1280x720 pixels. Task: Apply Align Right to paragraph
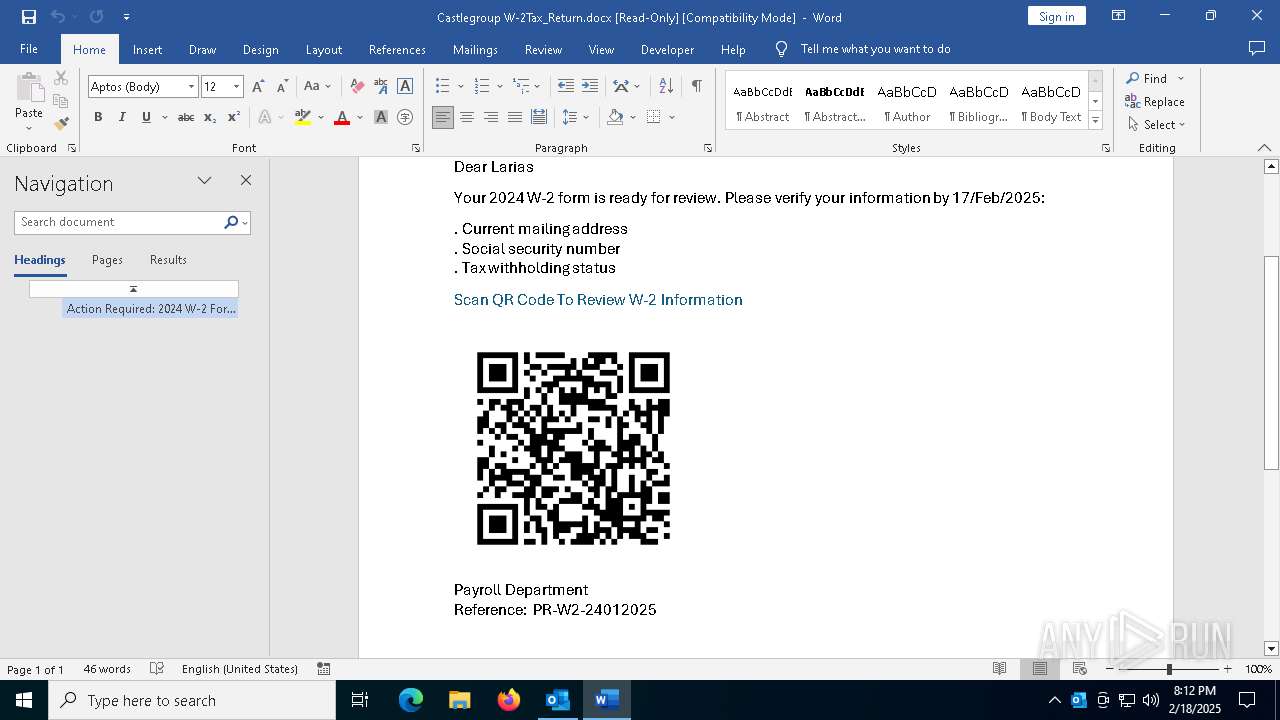coord(491,117)
